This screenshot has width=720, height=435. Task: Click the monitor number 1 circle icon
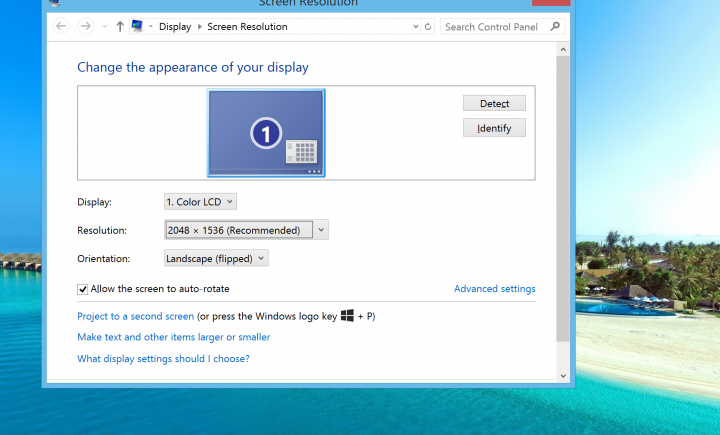point(266,133)
